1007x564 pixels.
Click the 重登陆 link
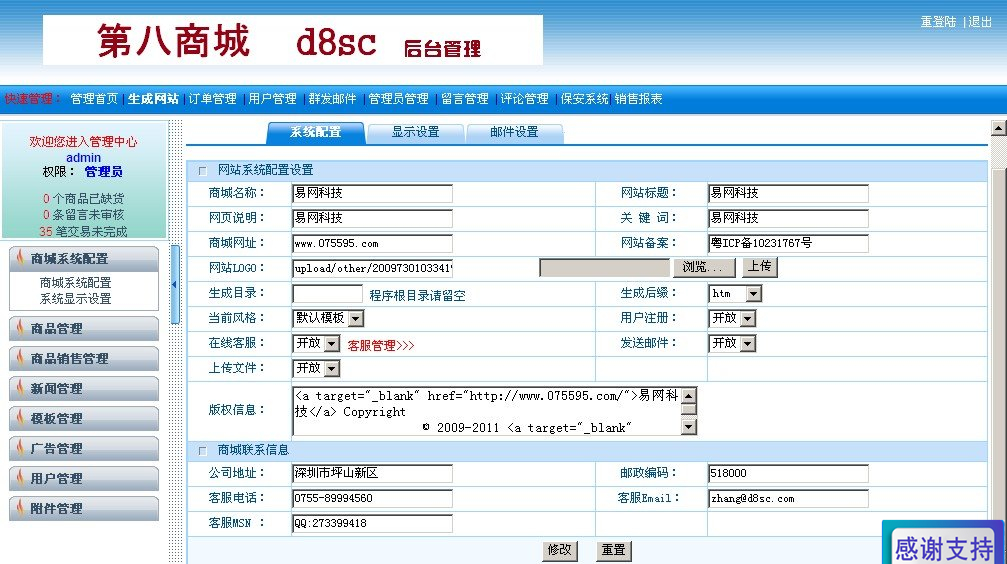click(x=938, y=22)
